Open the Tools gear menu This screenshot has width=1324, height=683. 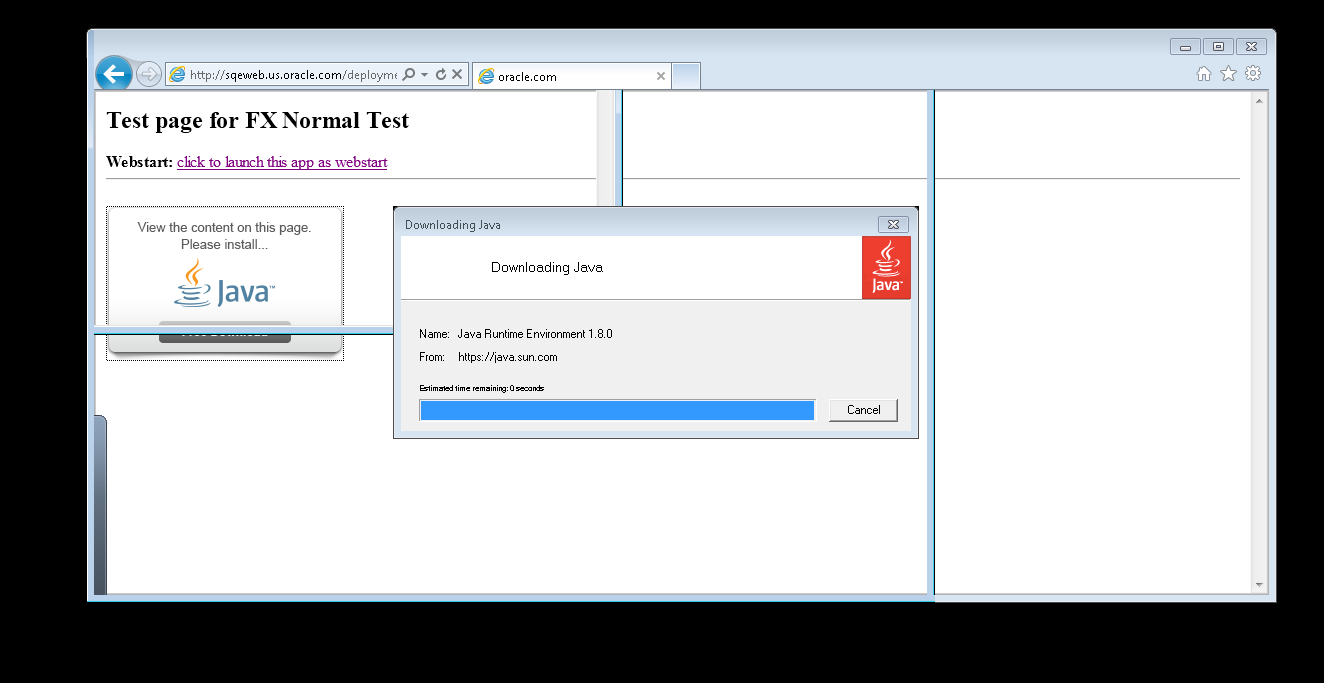click(x=1252, y=74)
